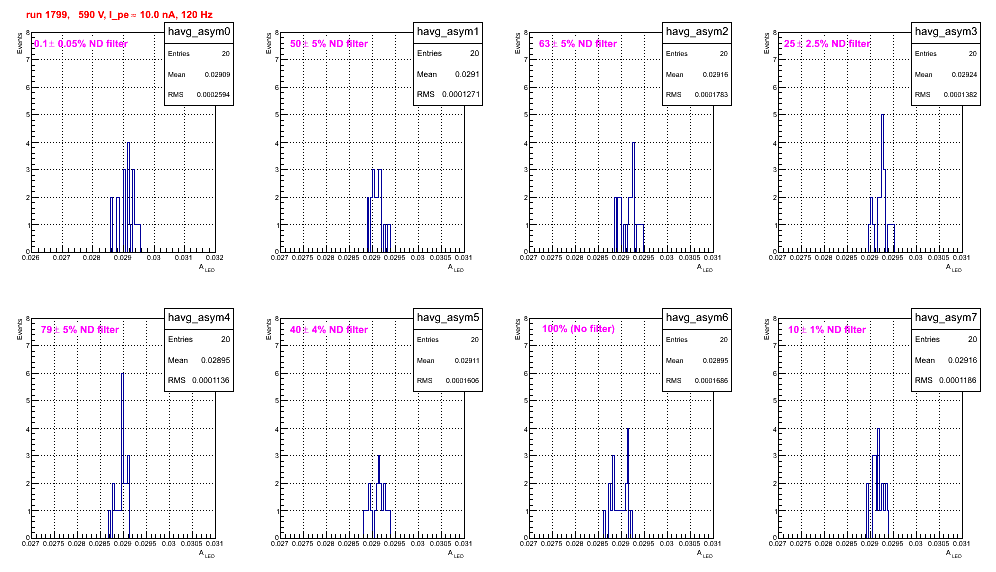Click Mean value 0.02911 in havg_asym5
Image resolution: width=996 pixels, height=572 pixels.
(x=466, y=360)
